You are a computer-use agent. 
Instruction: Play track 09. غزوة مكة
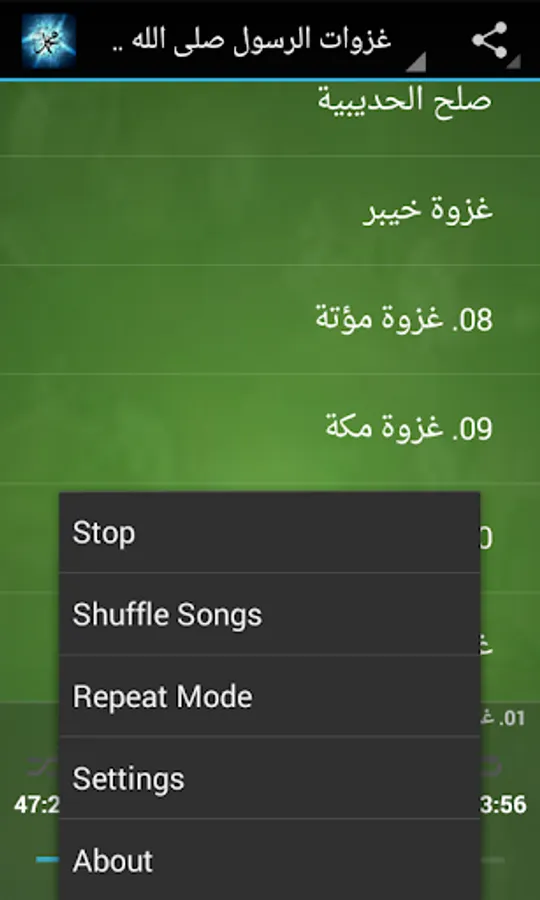(270, 428)
